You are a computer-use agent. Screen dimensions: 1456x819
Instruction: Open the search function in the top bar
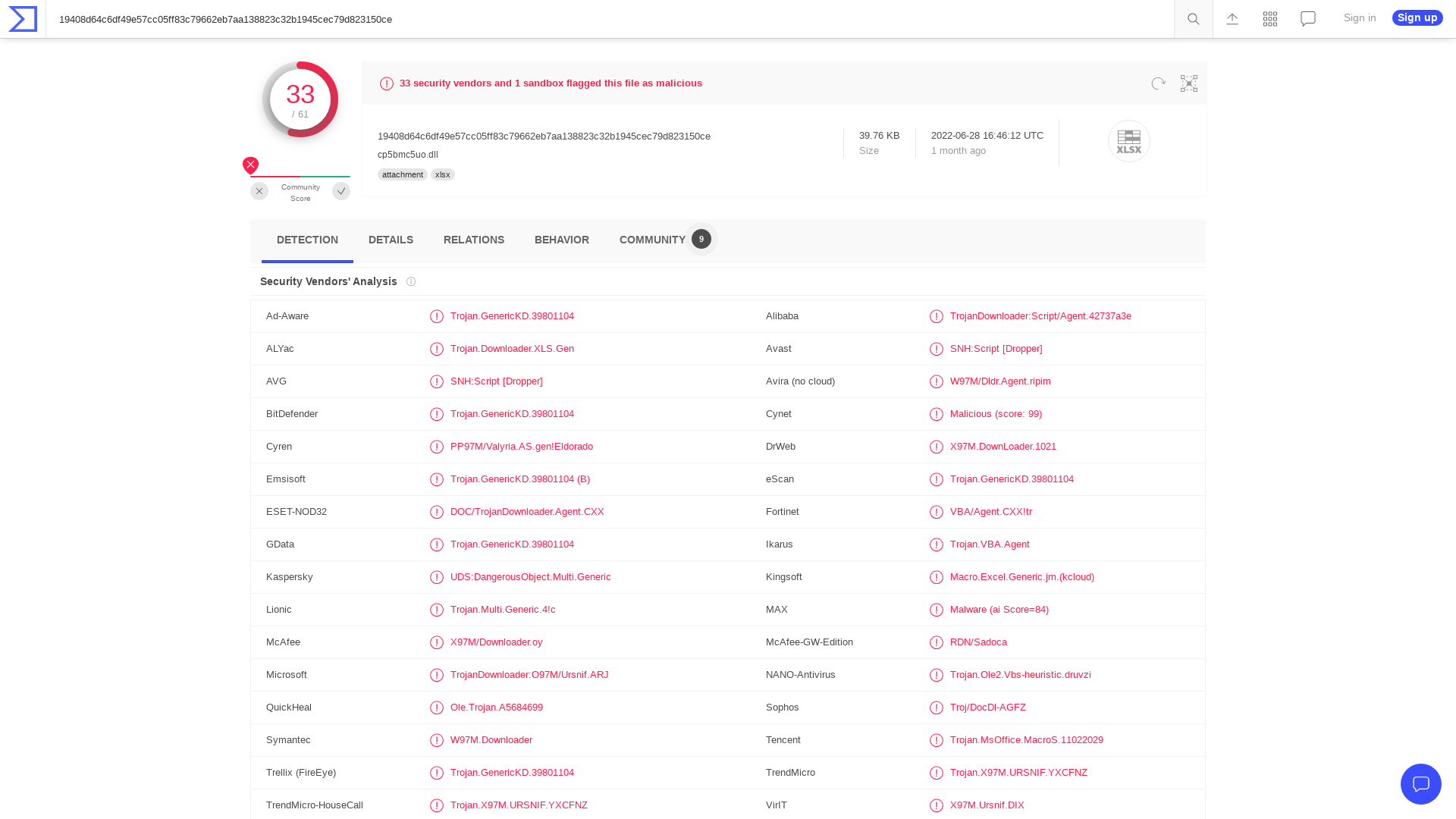1193,19
